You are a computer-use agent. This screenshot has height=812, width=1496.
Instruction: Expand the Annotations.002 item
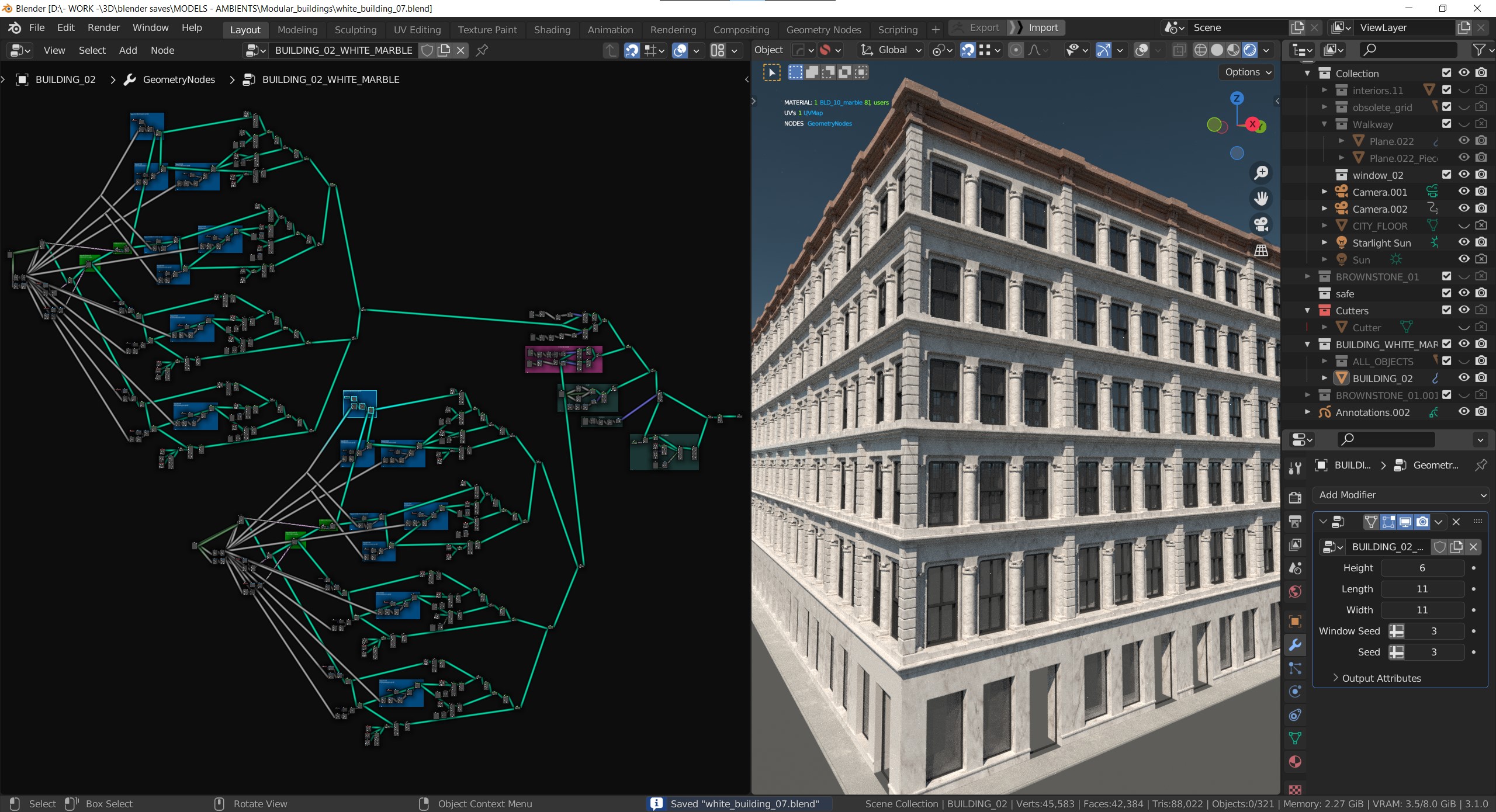tap(1308, 412)
